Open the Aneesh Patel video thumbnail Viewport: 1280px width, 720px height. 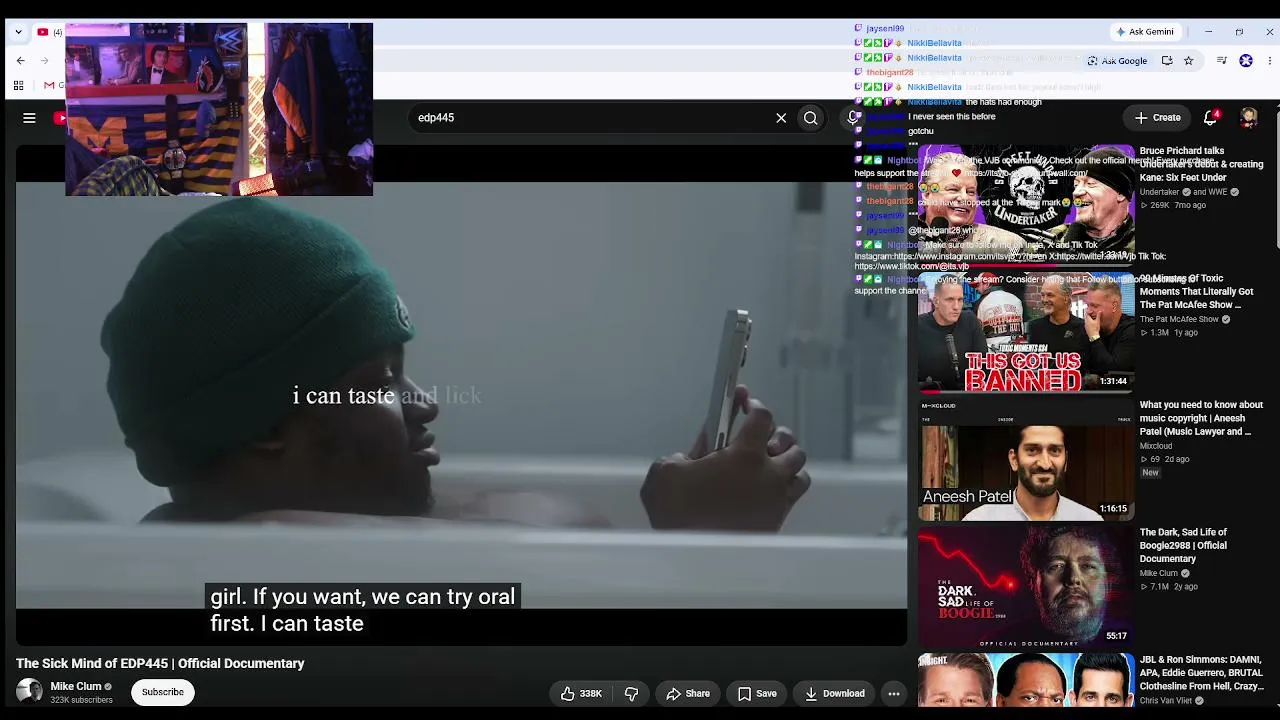1026,460
